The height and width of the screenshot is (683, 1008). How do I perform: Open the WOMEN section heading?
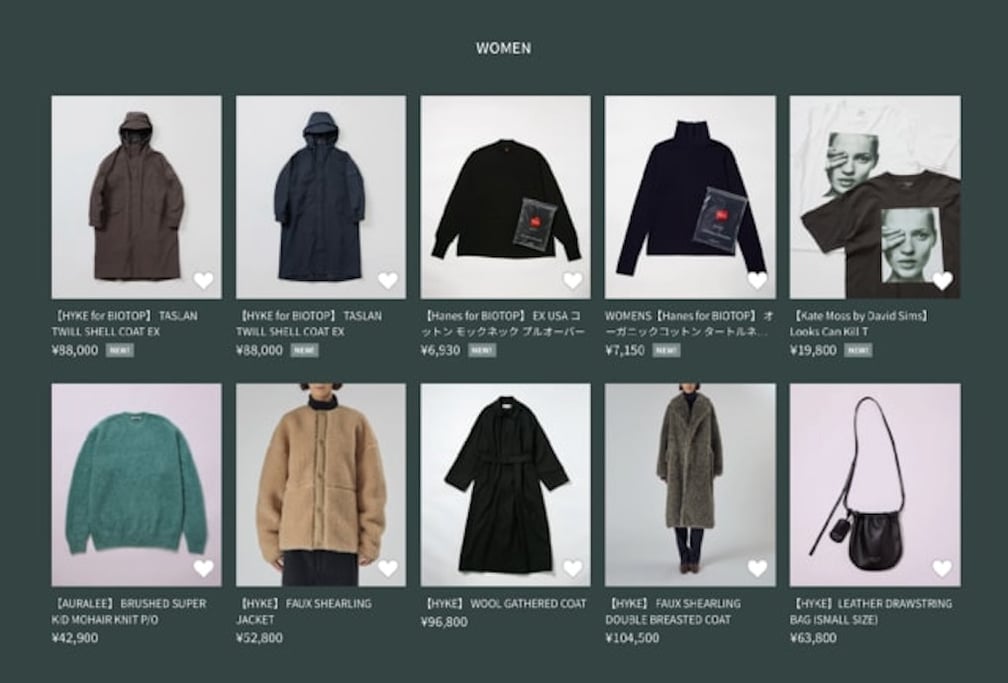click(503, 48)
